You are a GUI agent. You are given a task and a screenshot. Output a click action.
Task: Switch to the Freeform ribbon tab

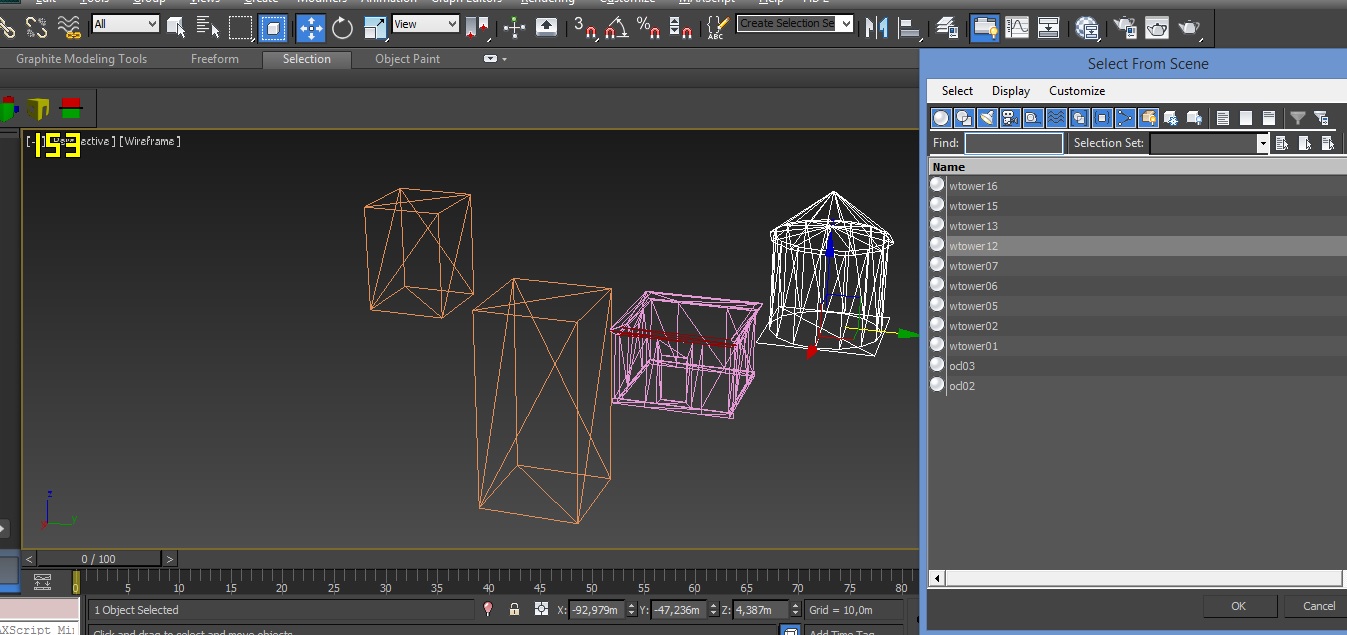tap(215, 59)
